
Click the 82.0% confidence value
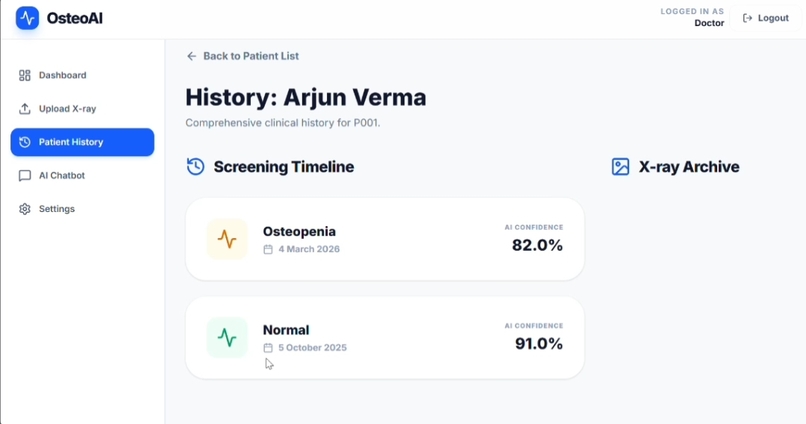(x=537, y=246)
